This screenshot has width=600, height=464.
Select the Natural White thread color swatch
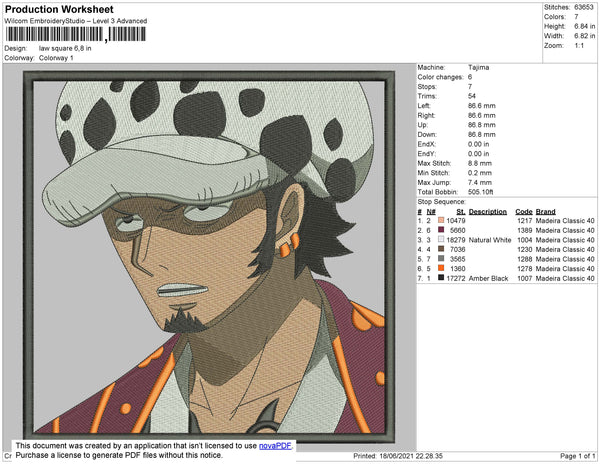(x=441, y=239)
